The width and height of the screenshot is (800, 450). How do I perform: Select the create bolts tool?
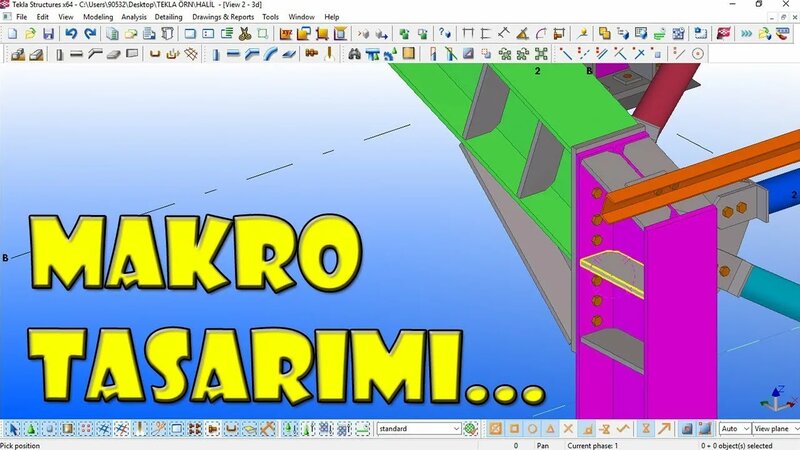pos(311,54)
